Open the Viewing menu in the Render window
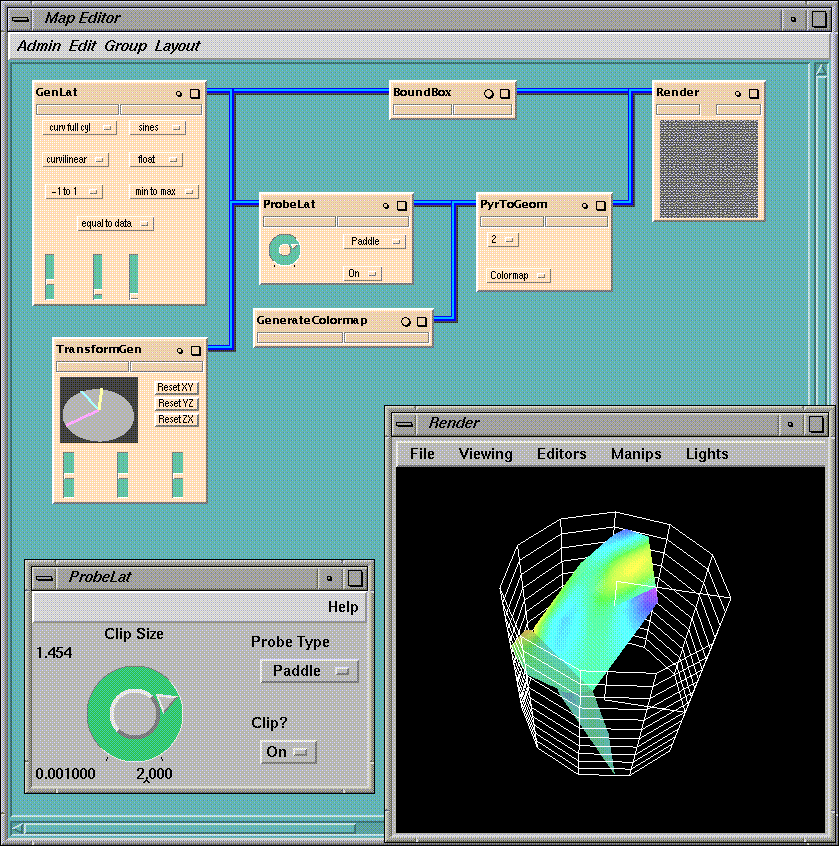 (x=485, y=454)
